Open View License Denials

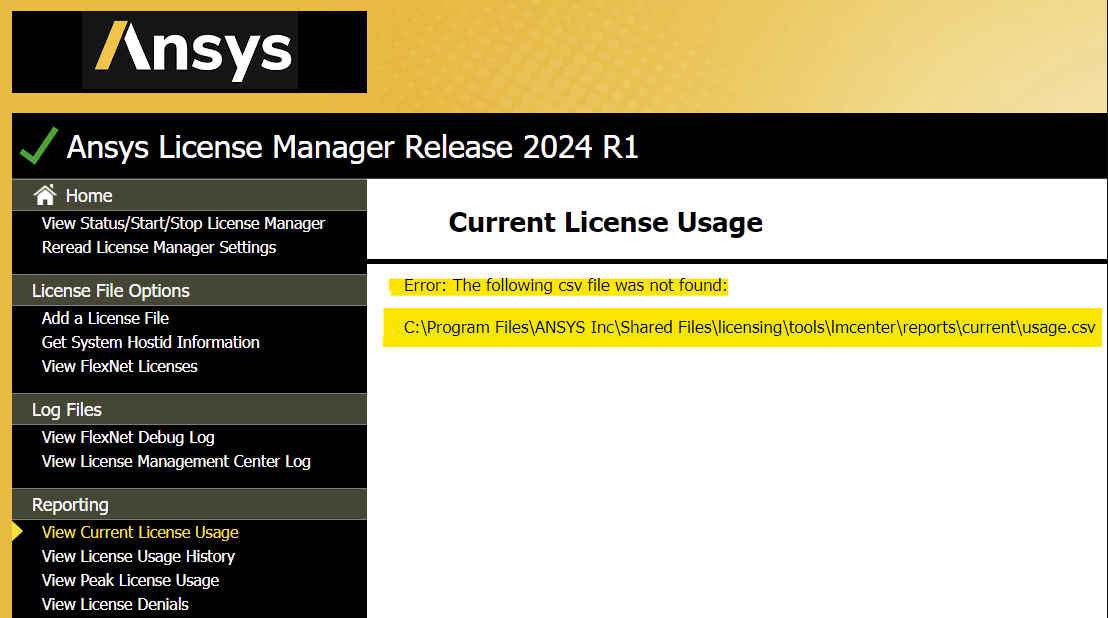coord(115,604)
